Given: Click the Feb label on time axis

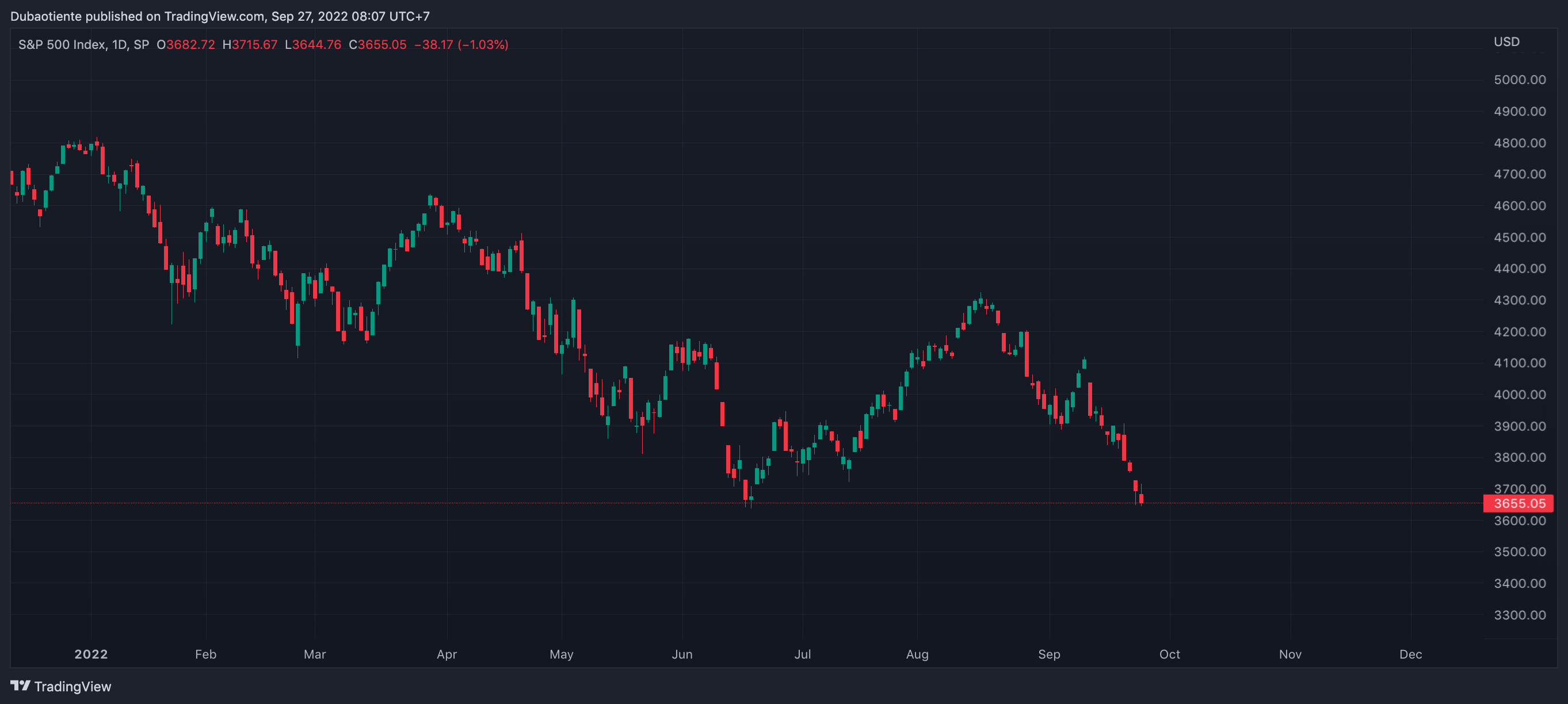Looking at the screenshot, I should click(x=206, y=654).
